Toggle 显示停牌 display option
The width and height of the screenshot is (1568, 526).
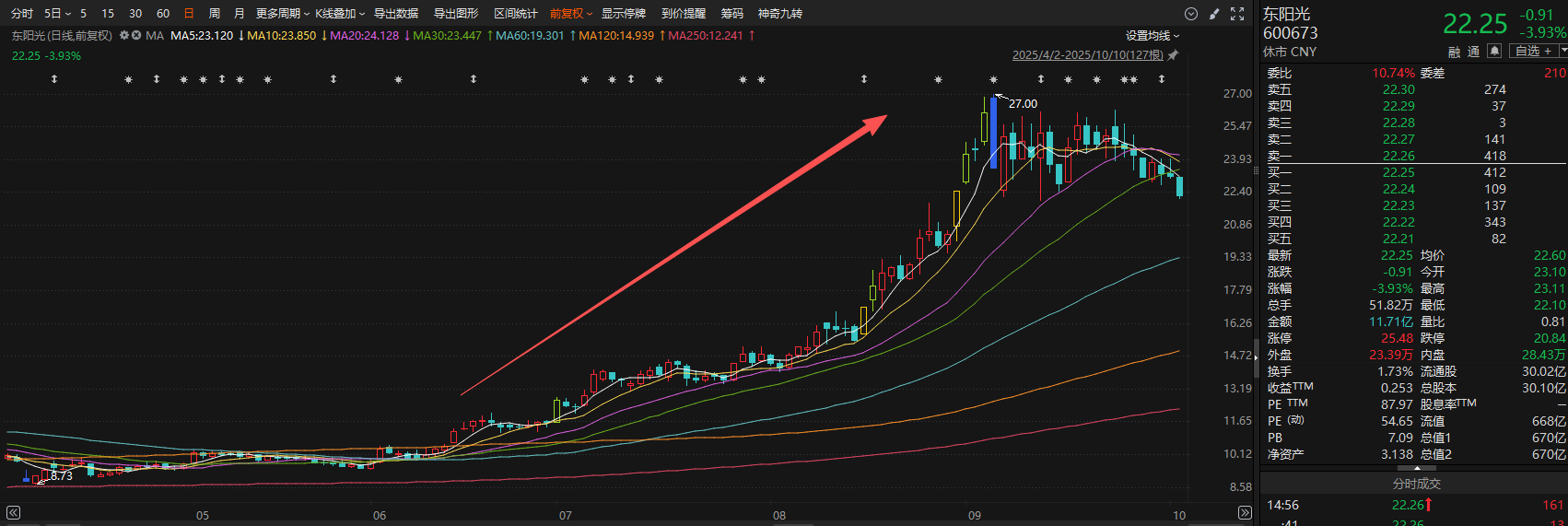click(624, 14)
